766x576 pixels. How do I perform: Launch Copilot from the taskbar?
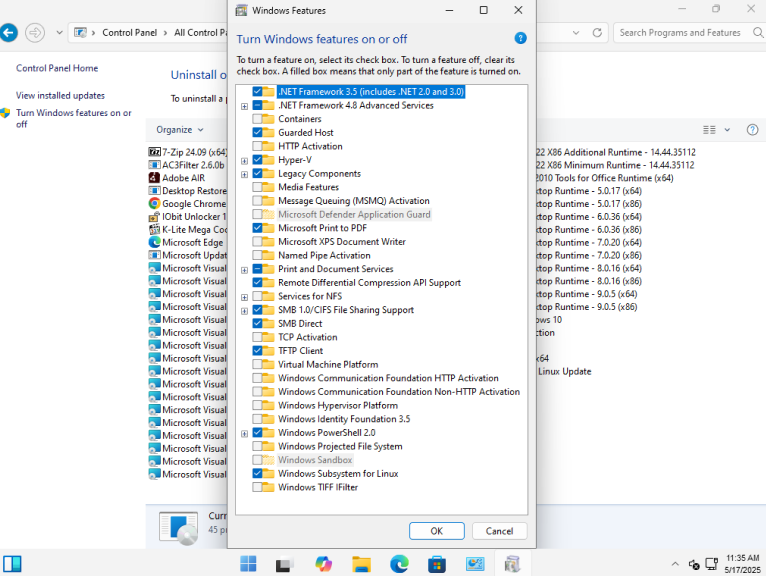[x=323, y=564]
